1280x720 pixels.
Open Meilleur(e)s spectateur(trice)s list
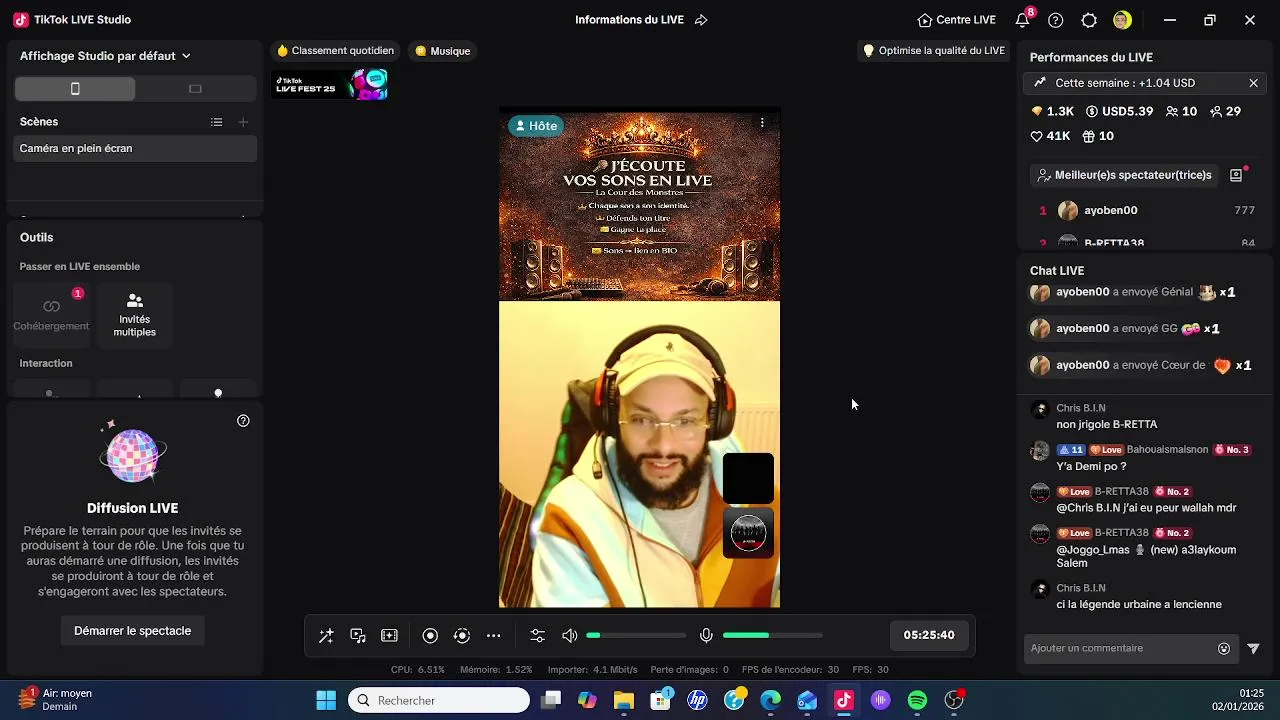tap(1124, 175)
